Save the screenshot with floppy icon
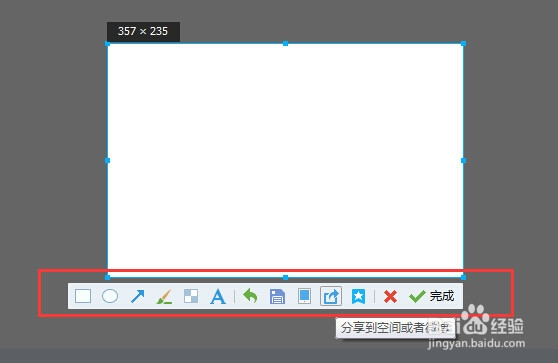558x363 pixels. tap(277, 296)
